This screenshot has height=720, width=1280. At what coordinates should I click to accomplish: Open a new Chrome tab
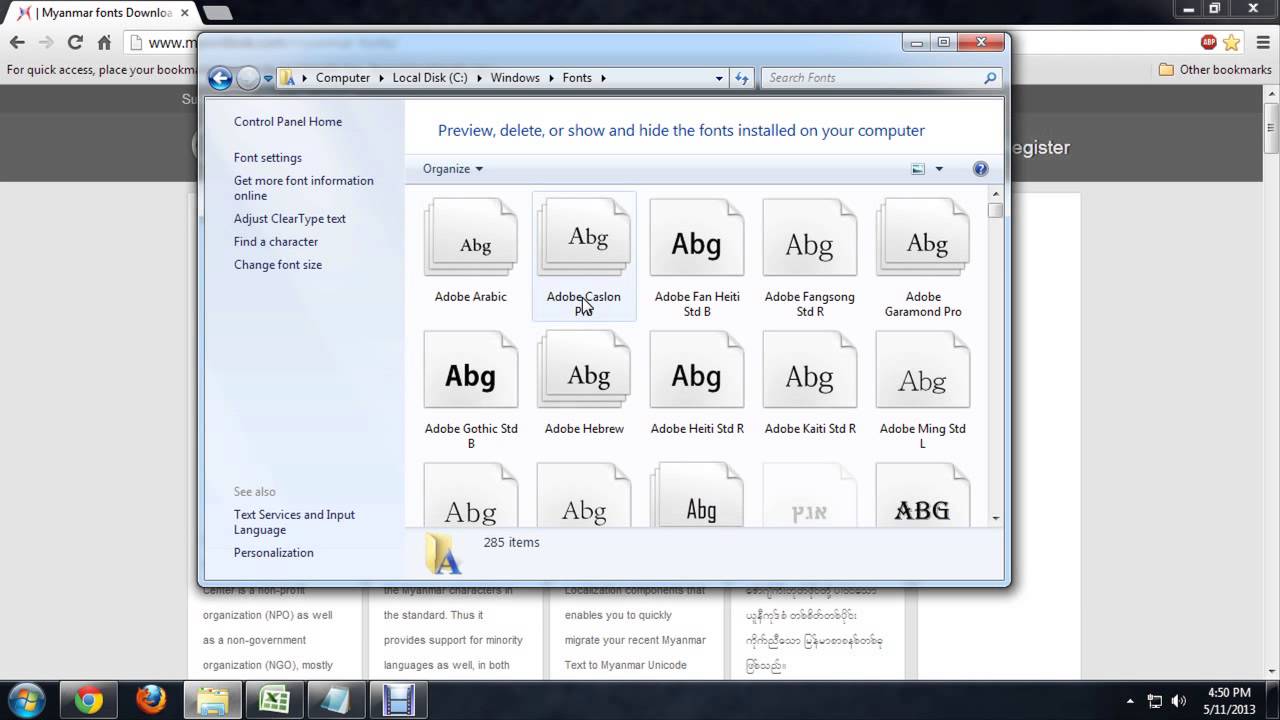tap(216, 13)
